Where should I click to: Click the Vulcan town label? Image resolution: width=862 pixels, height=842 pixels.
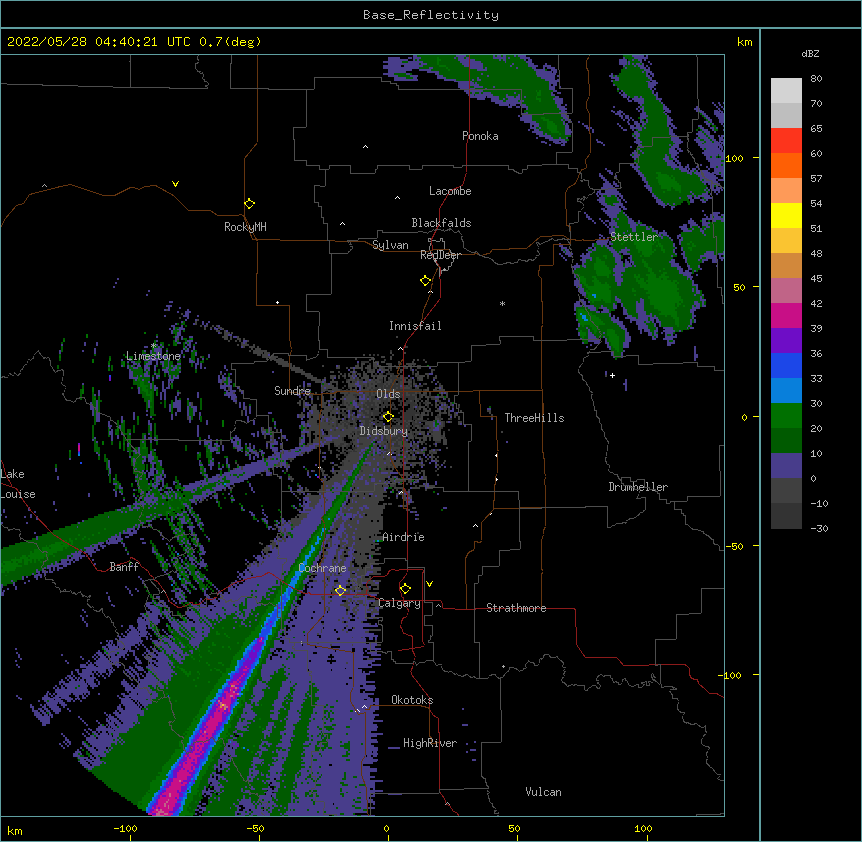[x=543, y=792]
